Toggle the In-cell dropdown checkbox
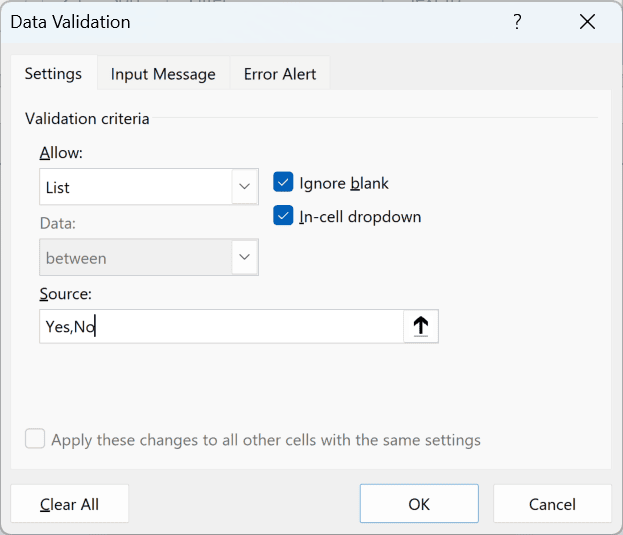Screen dimensions: 623x535 [x=283, y=216]
